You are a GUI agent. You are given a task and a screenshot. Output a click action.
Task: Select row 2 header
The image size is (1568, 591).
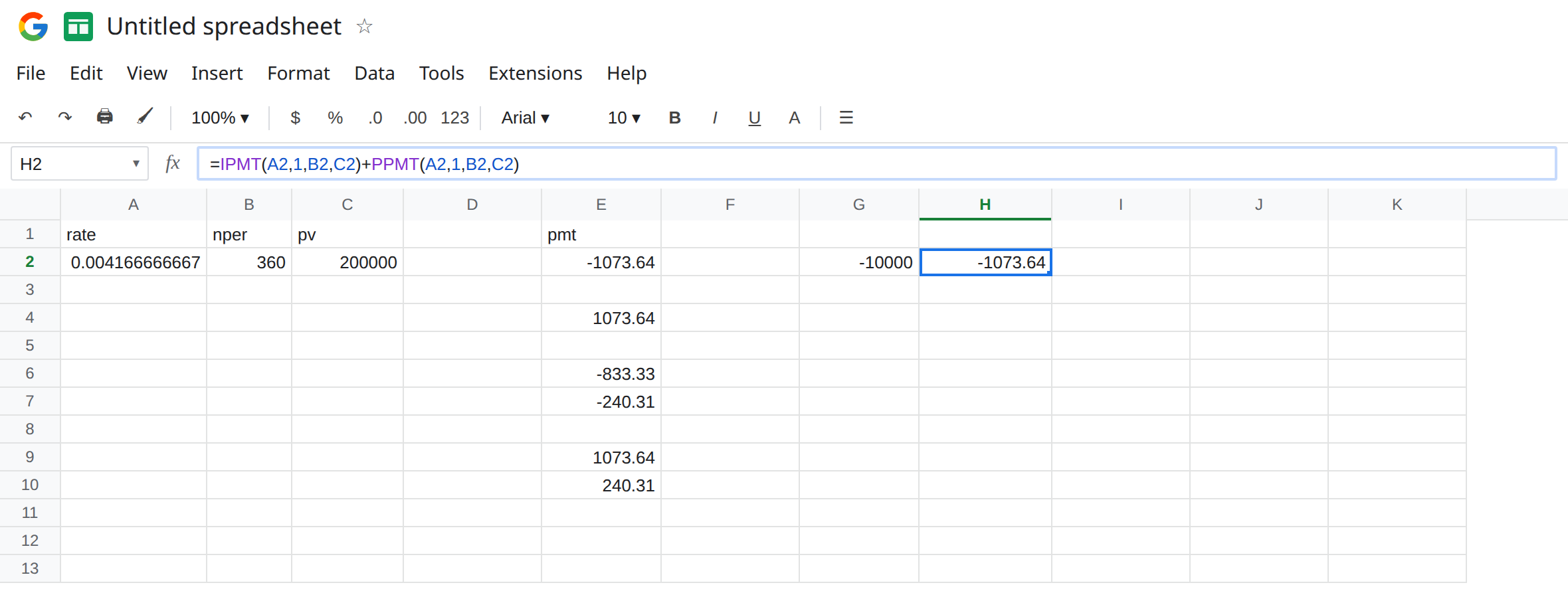(x=30, y=262)
